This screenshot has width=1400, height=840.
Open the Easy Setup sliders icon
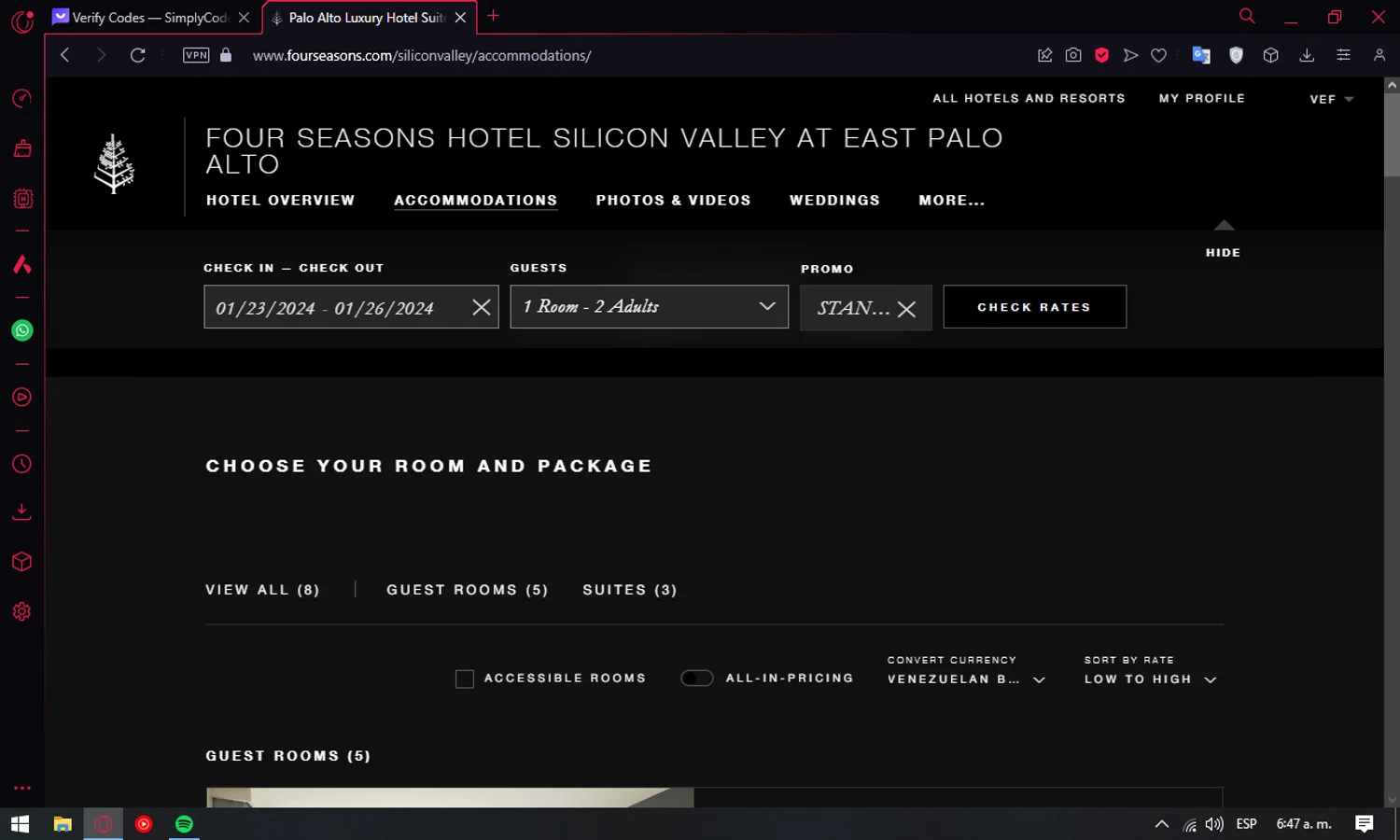pyautogui.click(x=1343, y=55)
